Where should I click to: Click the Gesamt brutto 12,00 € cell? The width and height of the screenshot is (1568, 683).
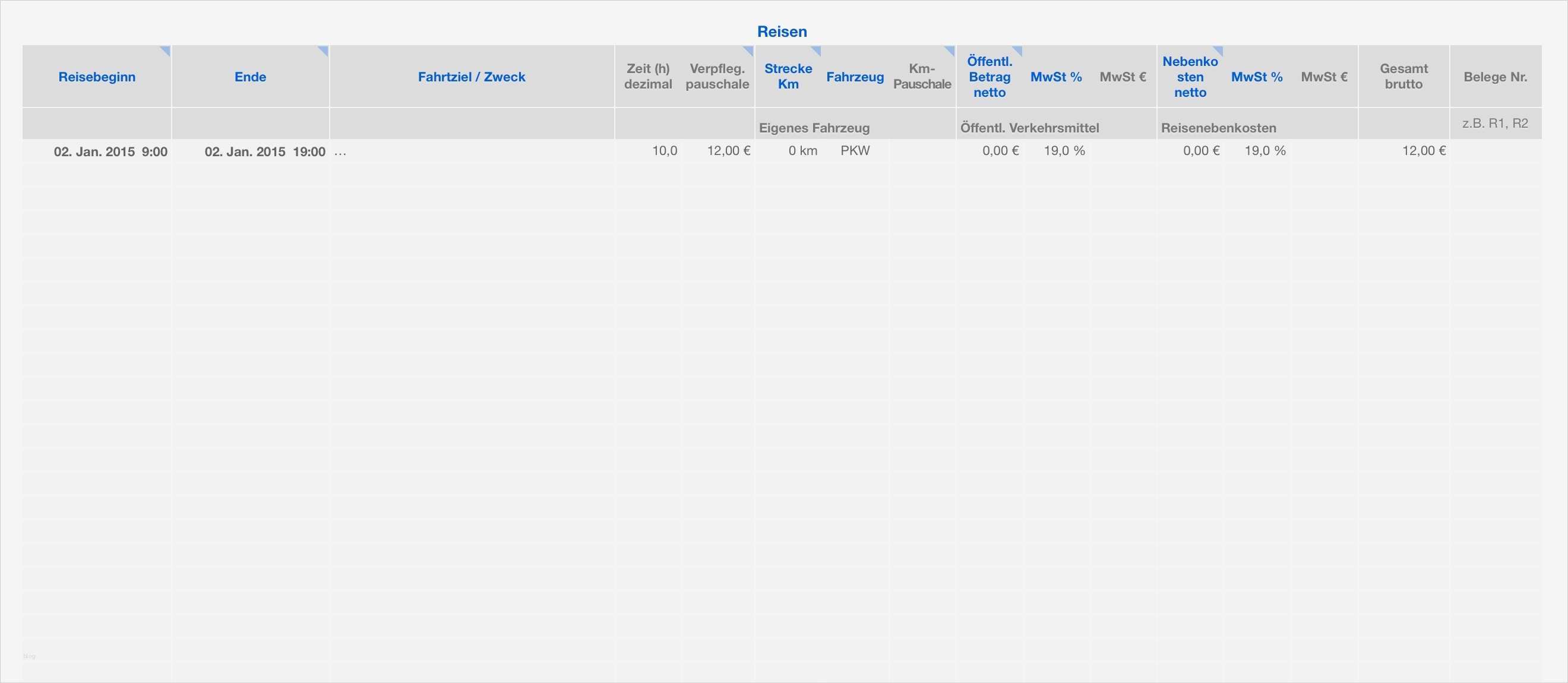pos(1423,151)
